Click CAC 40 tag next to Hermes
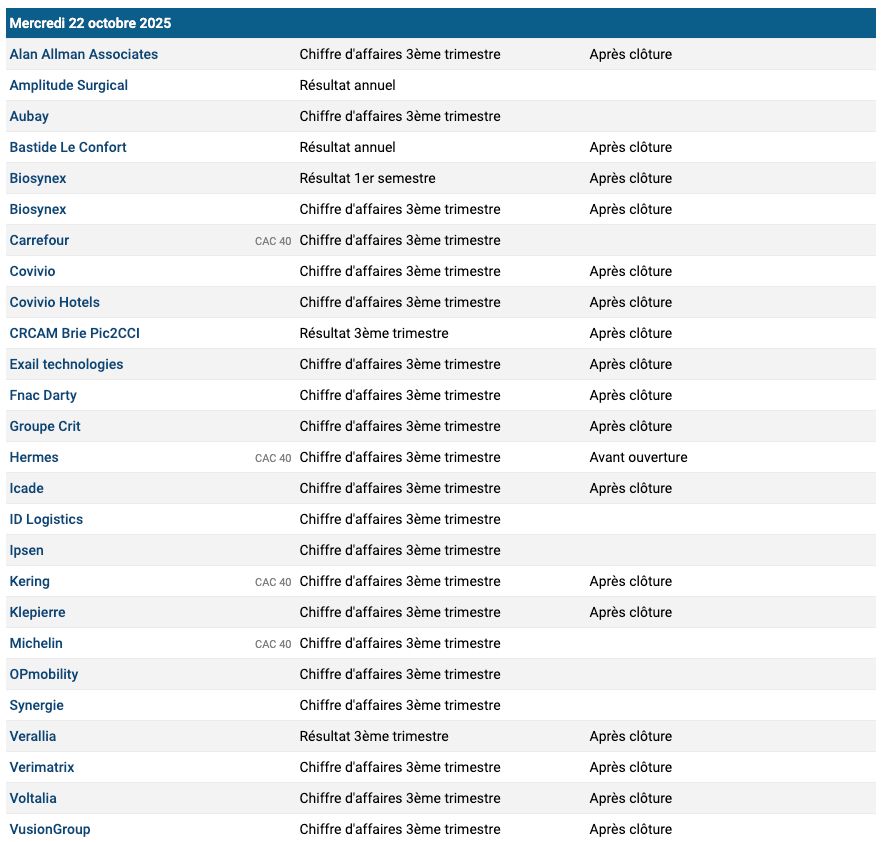This screenshot has width=881, height=842. [273, 458]
